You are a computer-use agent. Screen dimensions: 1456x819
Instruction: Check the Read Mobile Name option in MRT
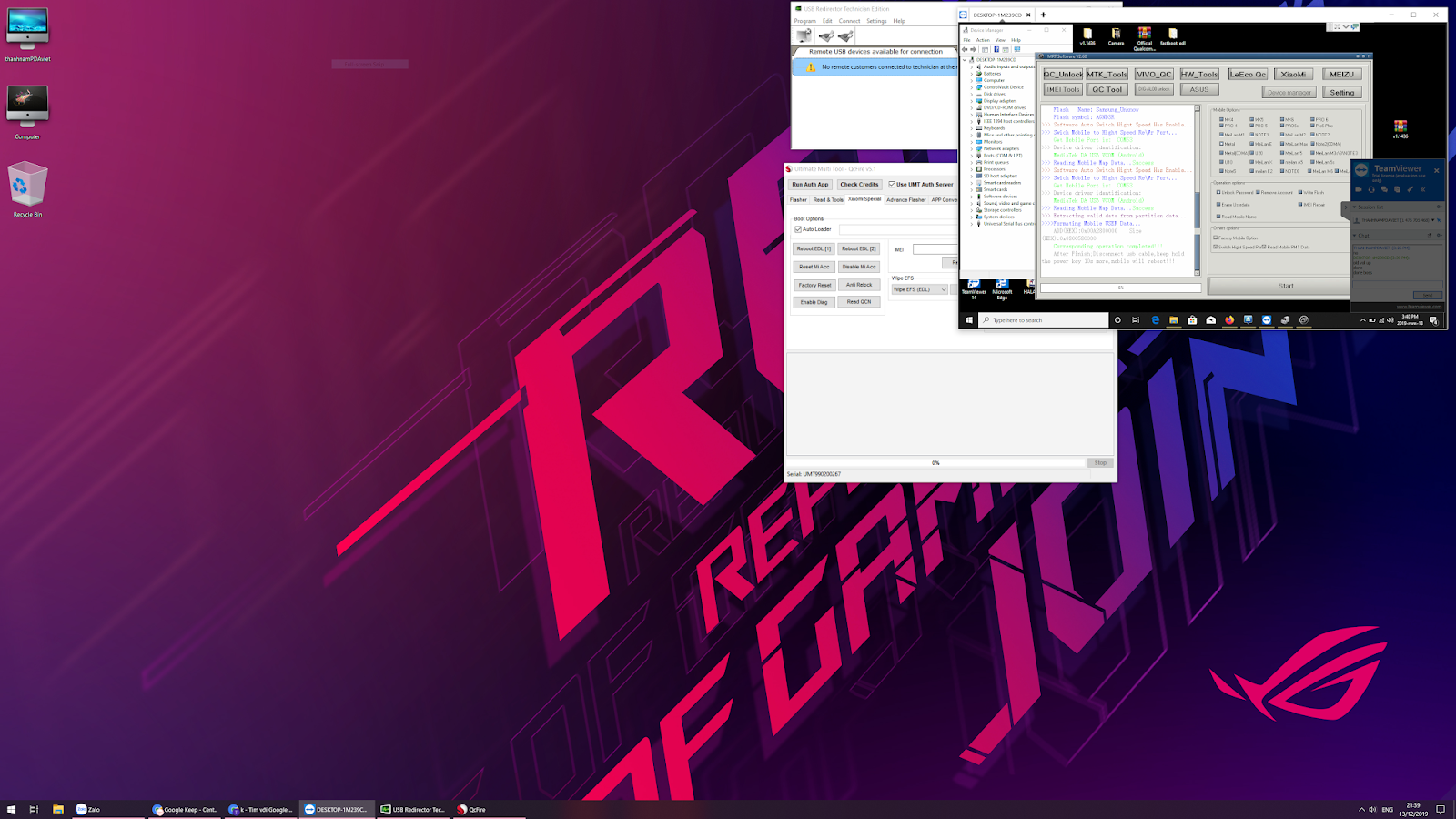pyautogui.click(x=1218, y=217)
